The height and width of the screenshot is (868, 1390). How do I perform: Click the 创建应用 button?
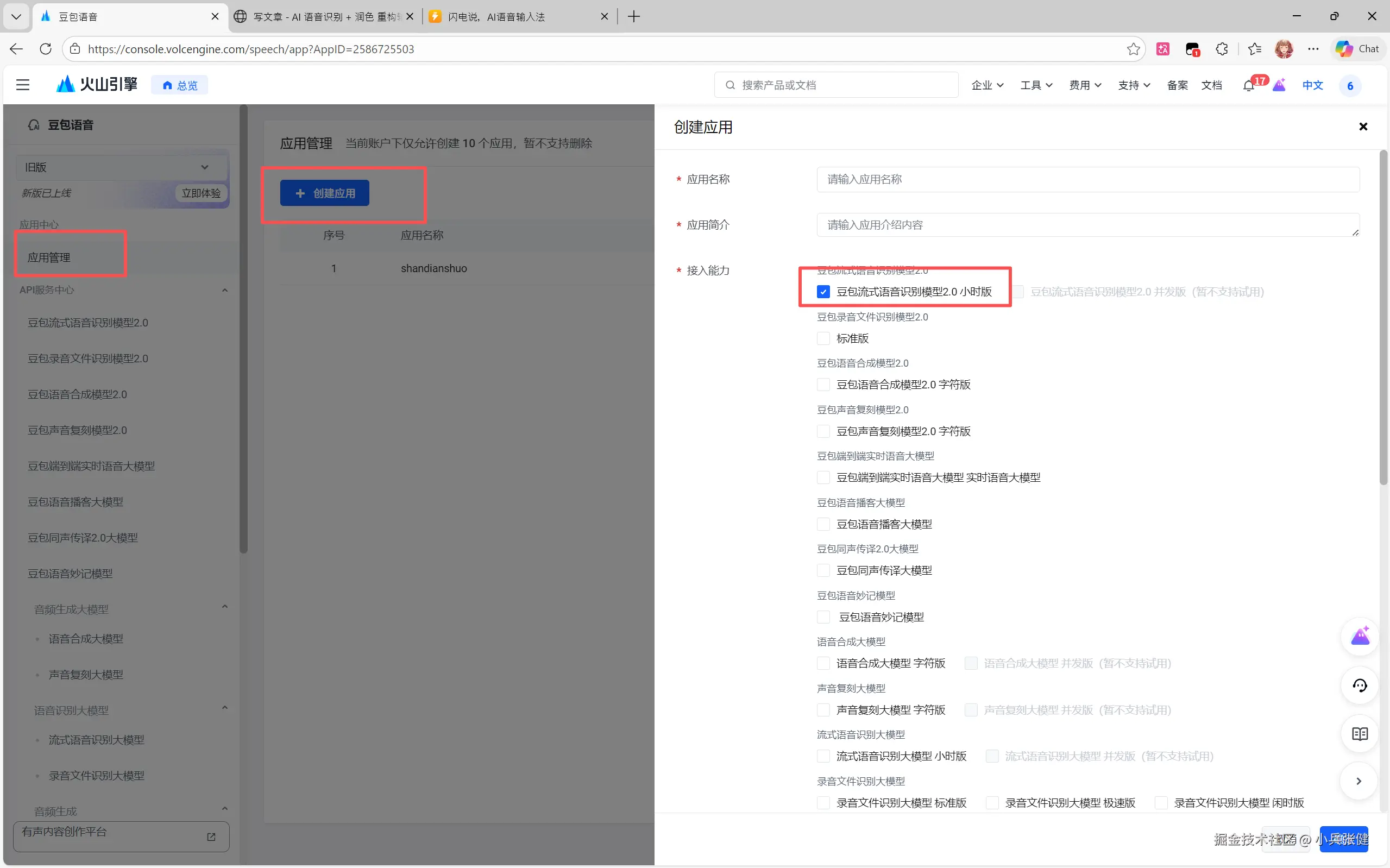point(325,193)
